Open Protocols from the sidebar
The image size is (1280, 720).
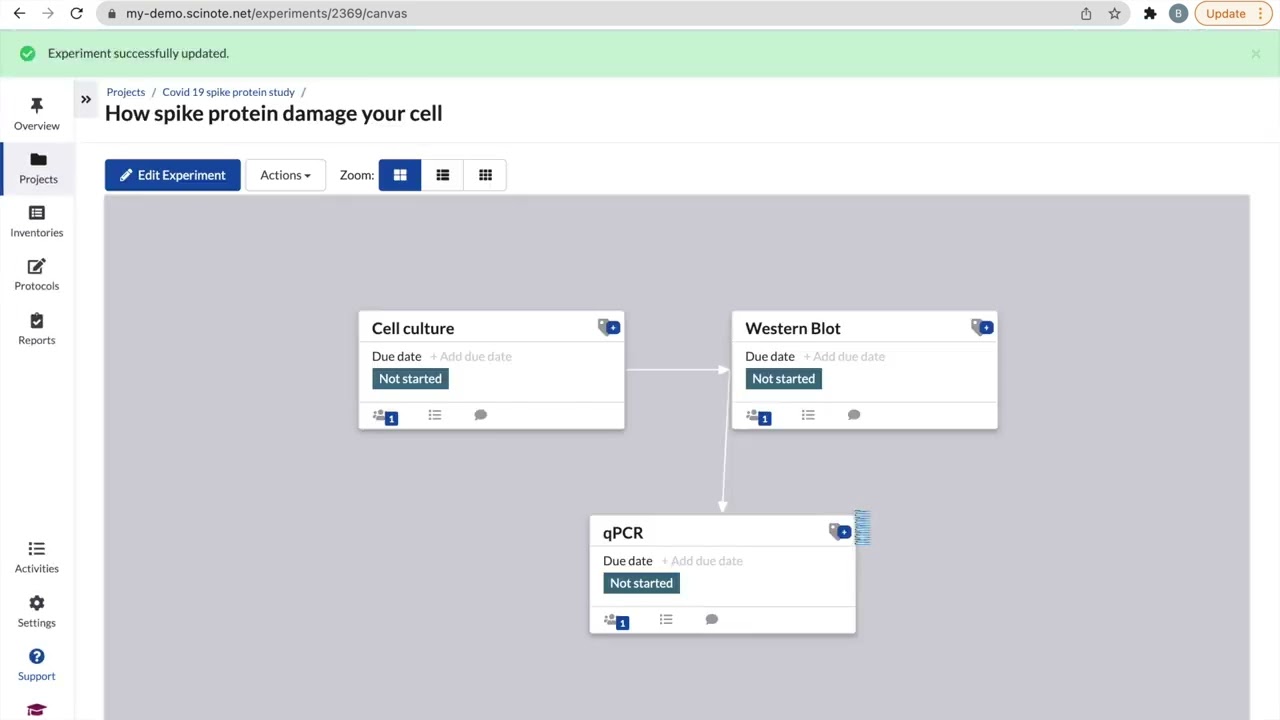[x=37, y=275]
